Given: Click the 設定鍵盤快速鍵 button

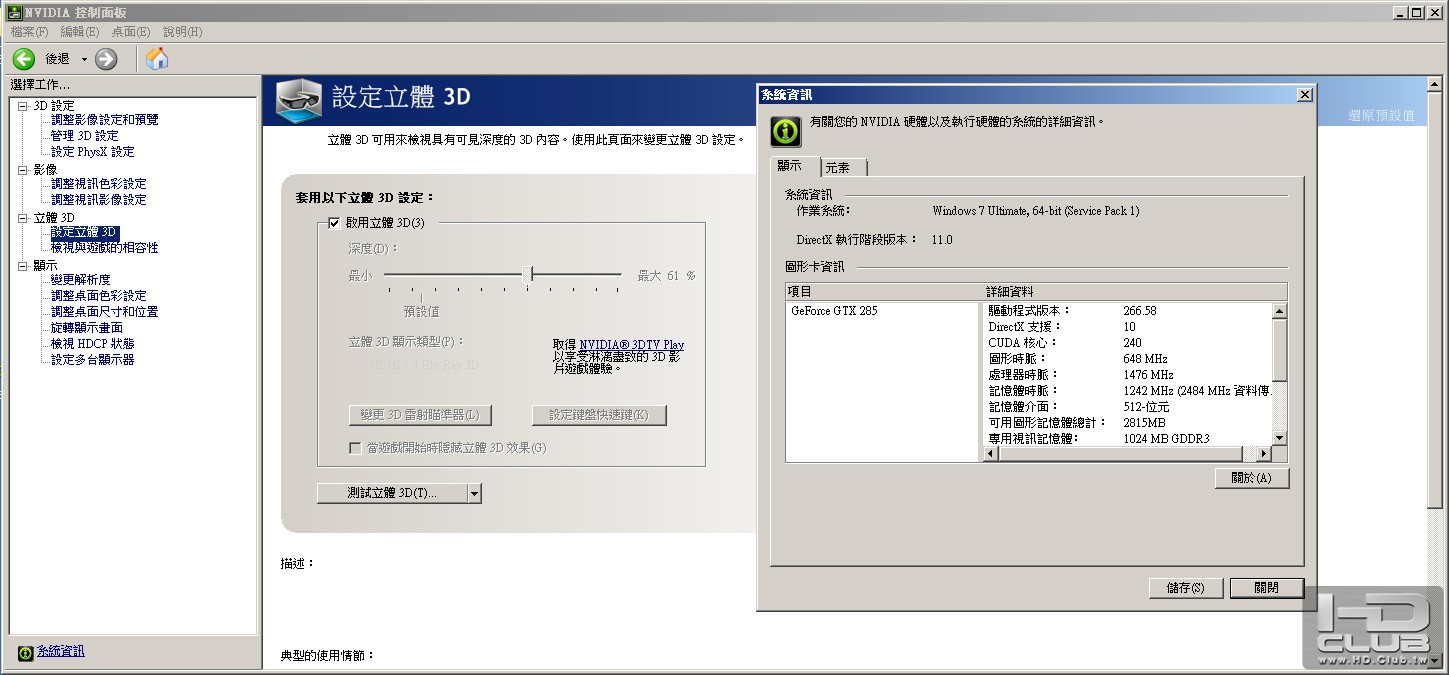Looking at the screenshot, I should 599,415.
